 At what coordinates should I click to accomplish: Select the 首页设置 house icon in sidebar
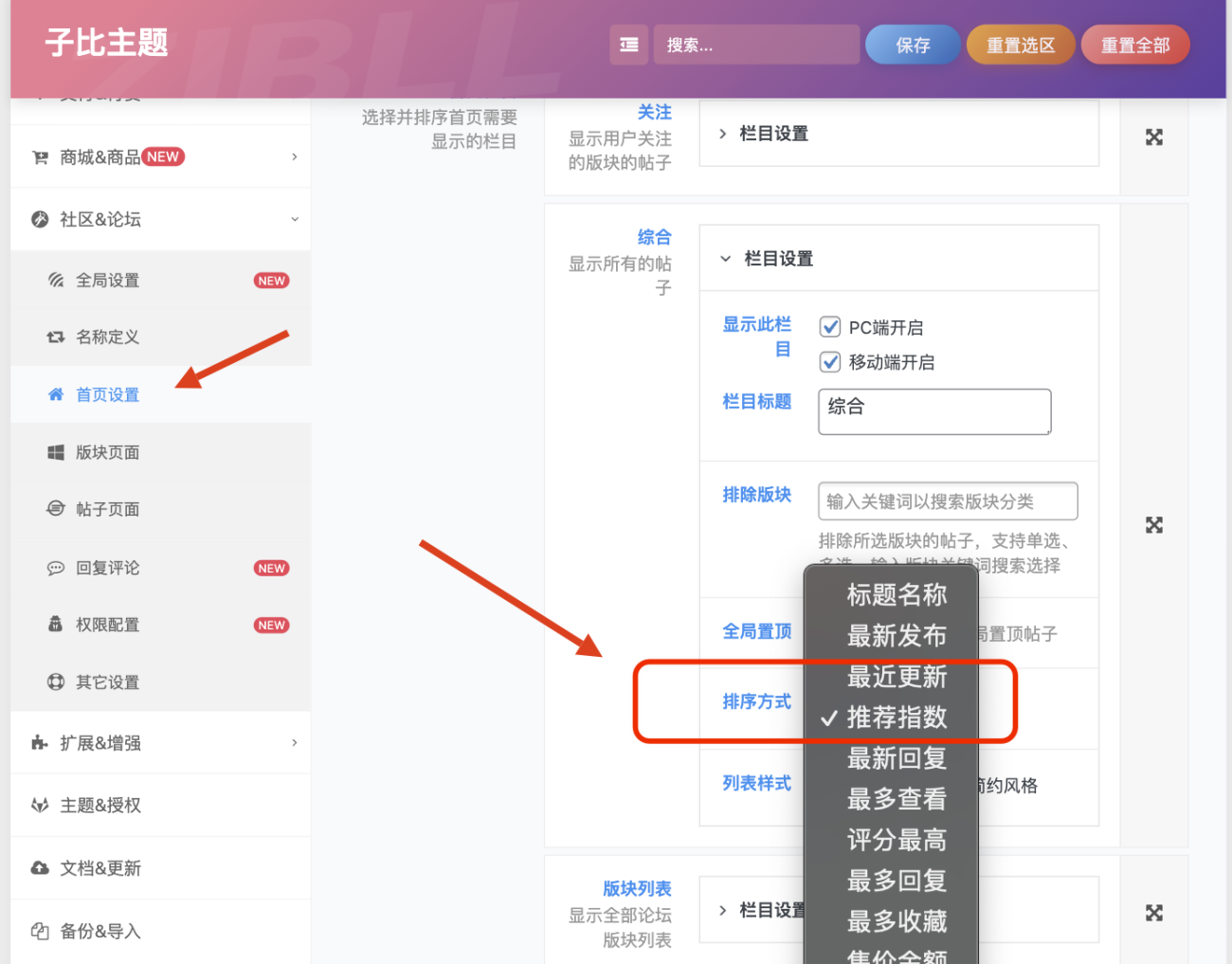tap(55, 394)
